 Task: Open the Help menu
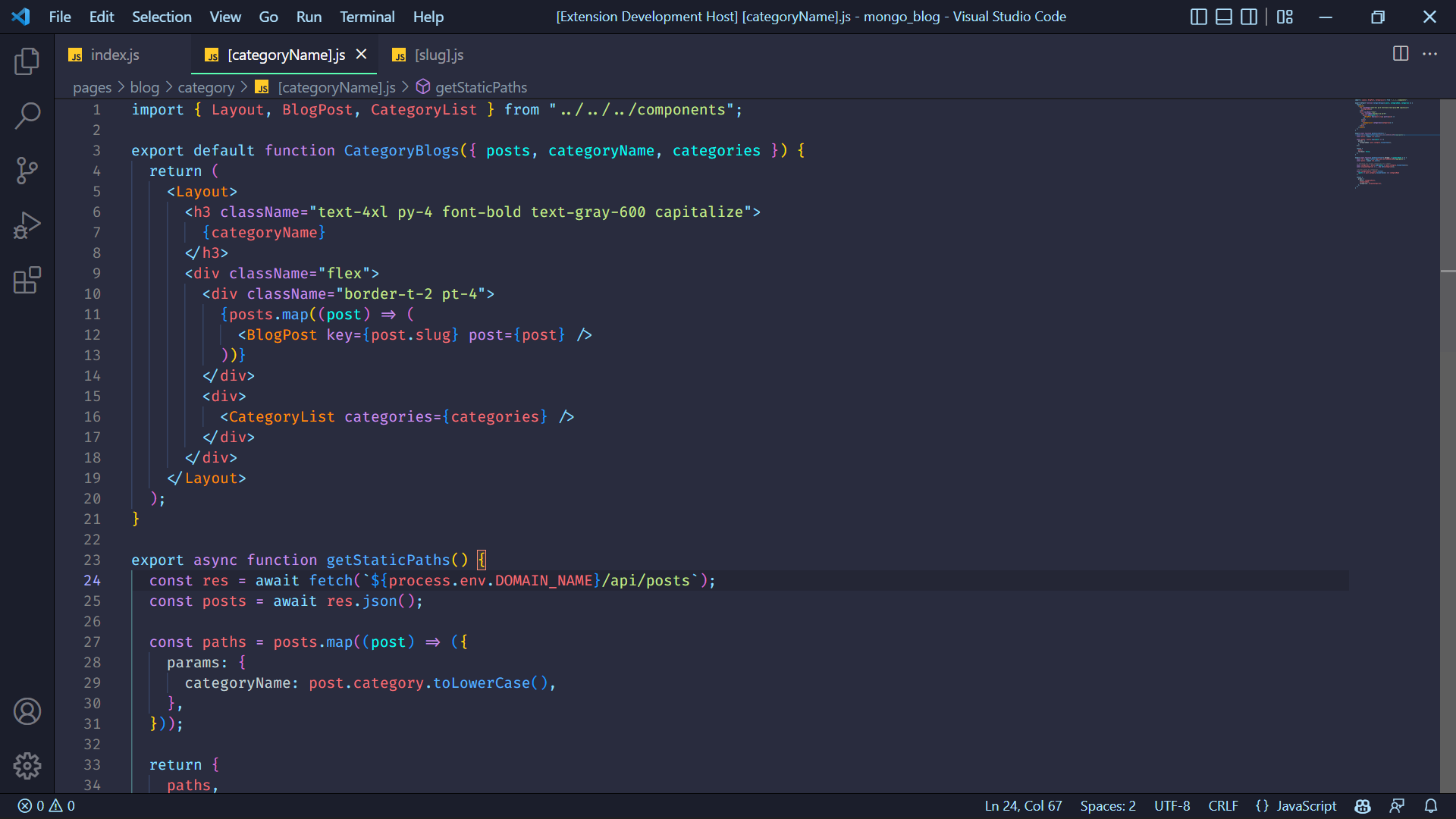coord(428,17)
